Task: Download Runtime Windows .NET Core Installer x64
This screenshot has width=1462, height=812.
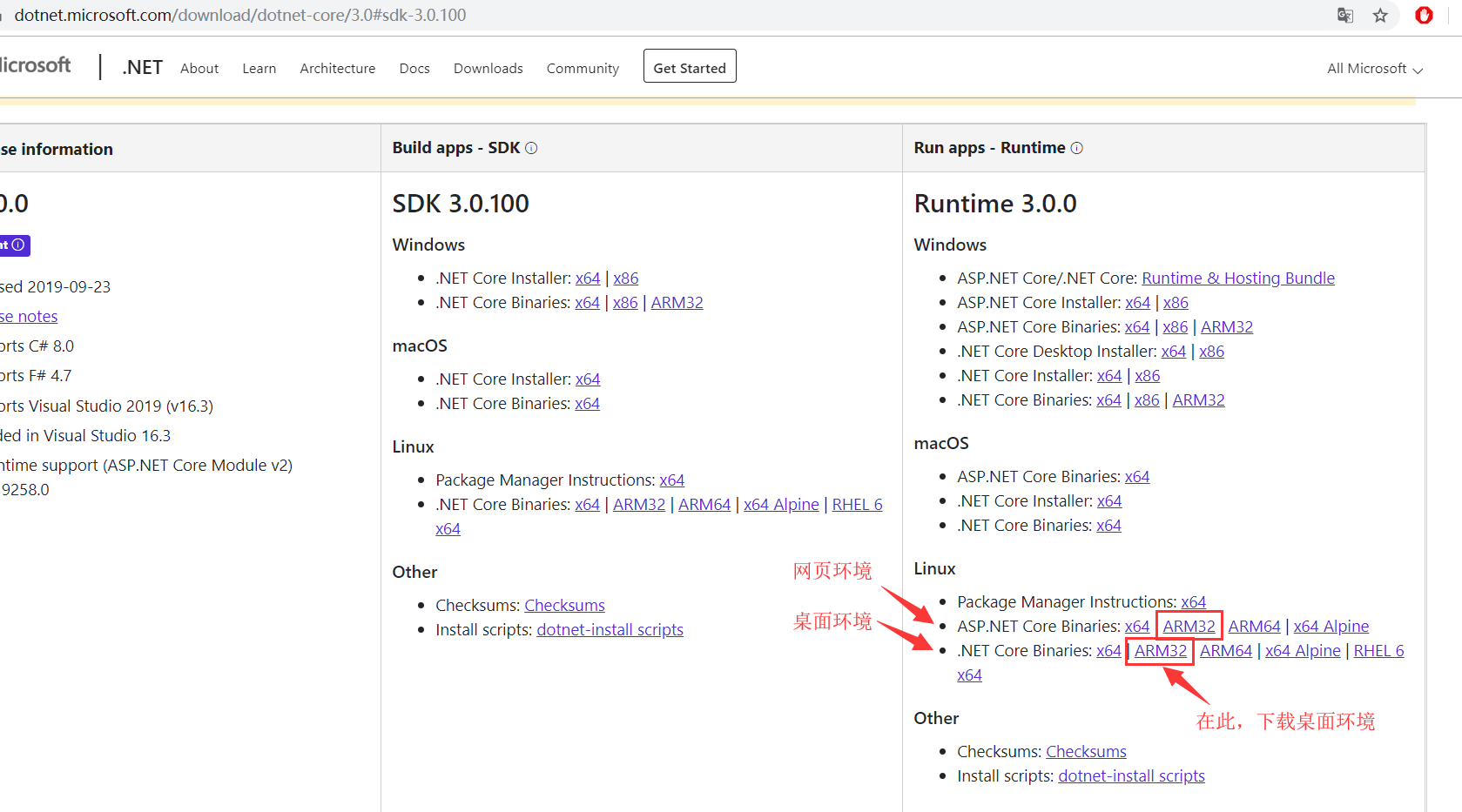Action: 1109,376
